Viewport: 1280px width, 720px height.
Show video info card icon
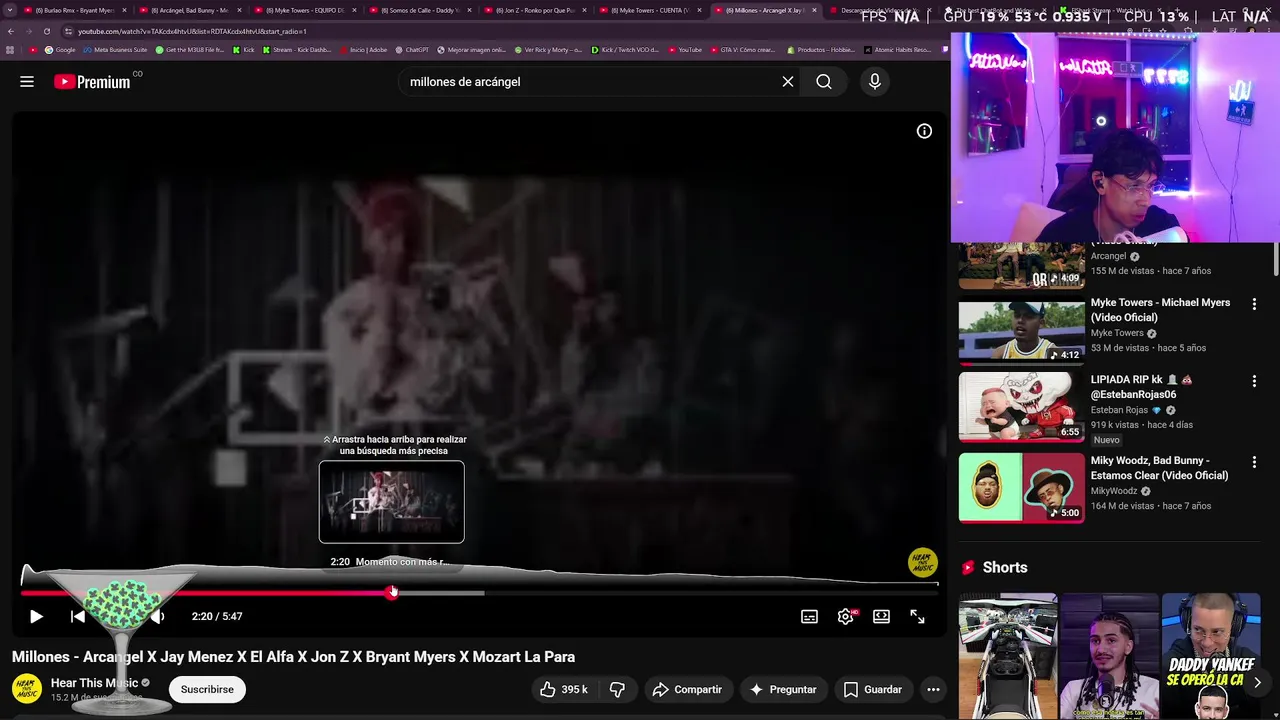(x=924, y=131)
